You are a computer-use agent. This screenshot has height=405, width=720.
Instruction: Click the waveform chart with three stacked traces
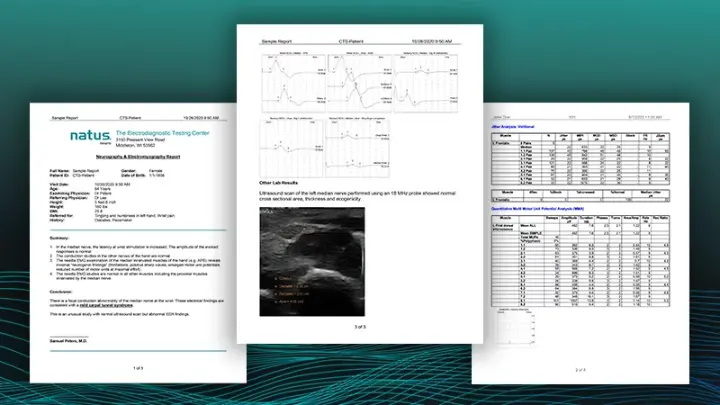tap(360, 83)
